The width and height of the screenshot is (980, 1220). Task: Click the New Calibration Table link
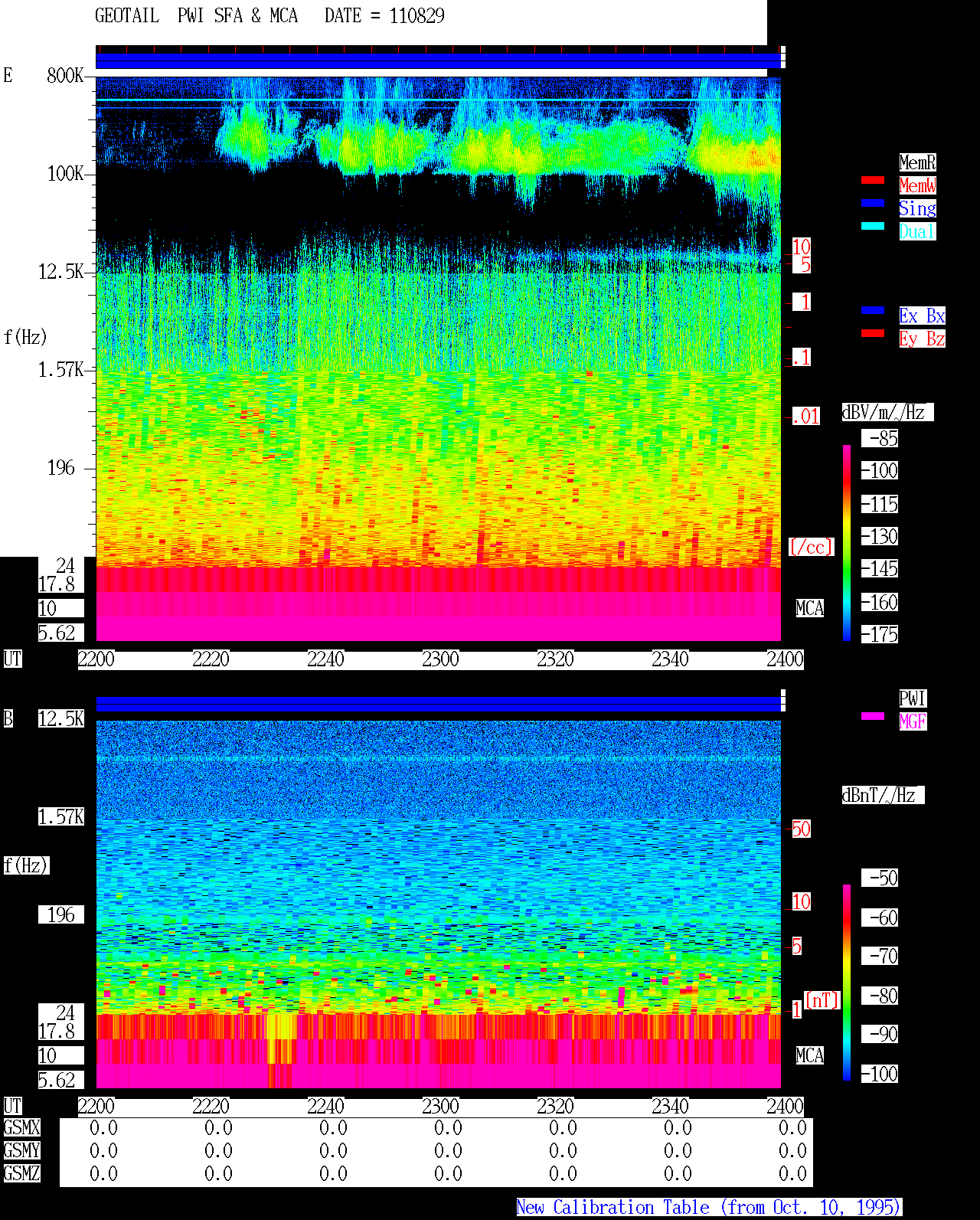click(x=709, y=1208)
